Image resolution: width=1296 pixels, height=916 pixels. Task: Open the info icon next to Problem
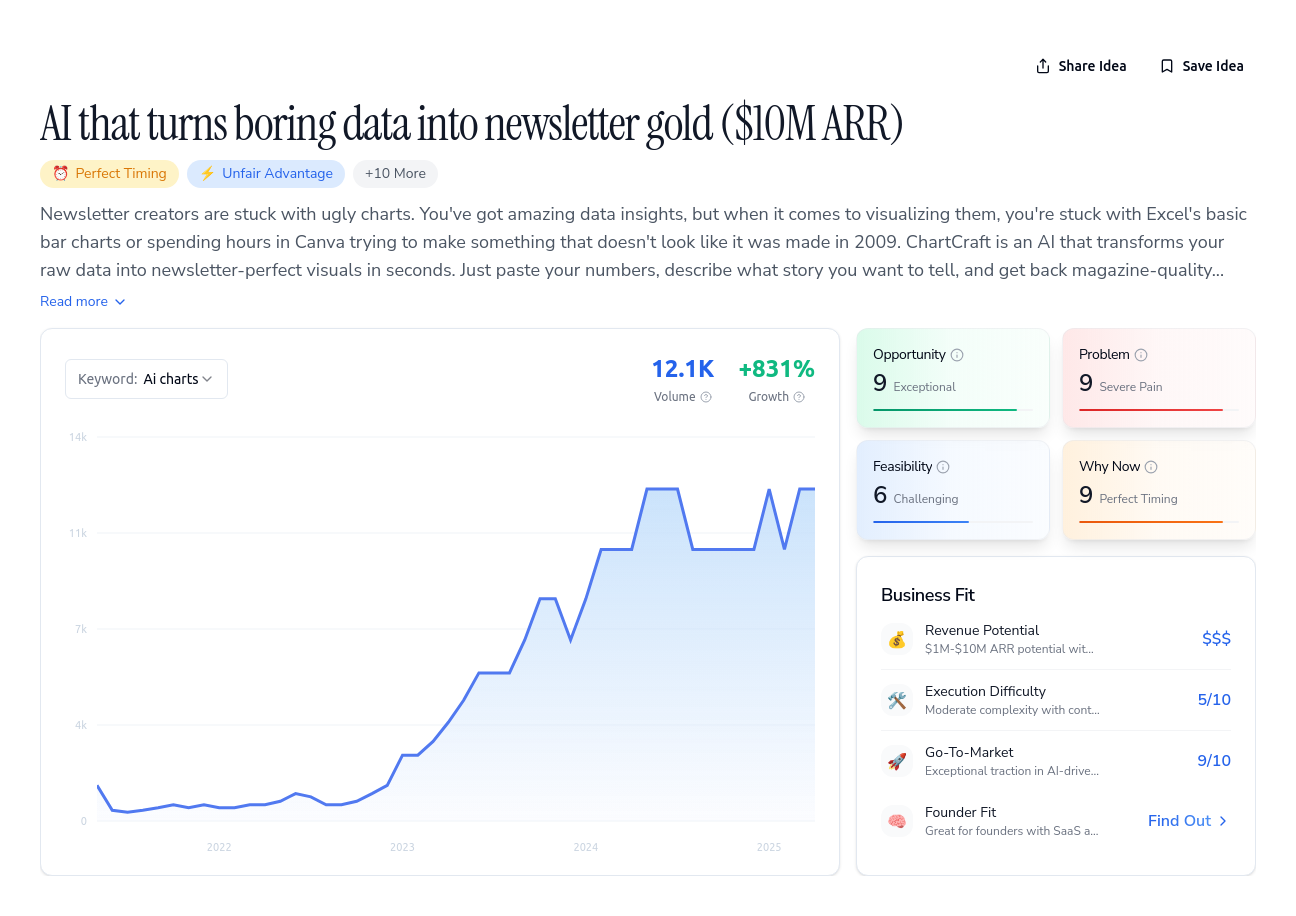1141,355
